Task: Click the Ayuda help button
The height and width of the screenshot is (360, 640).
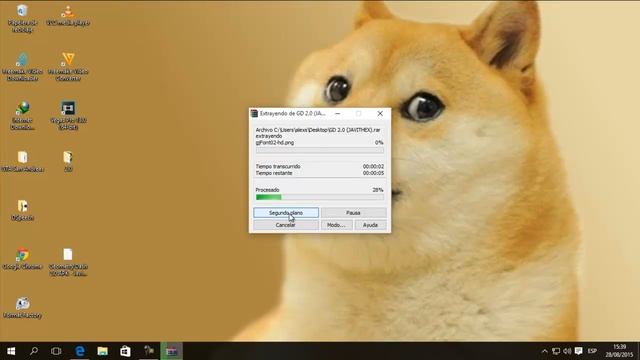Action: (370, 225)
